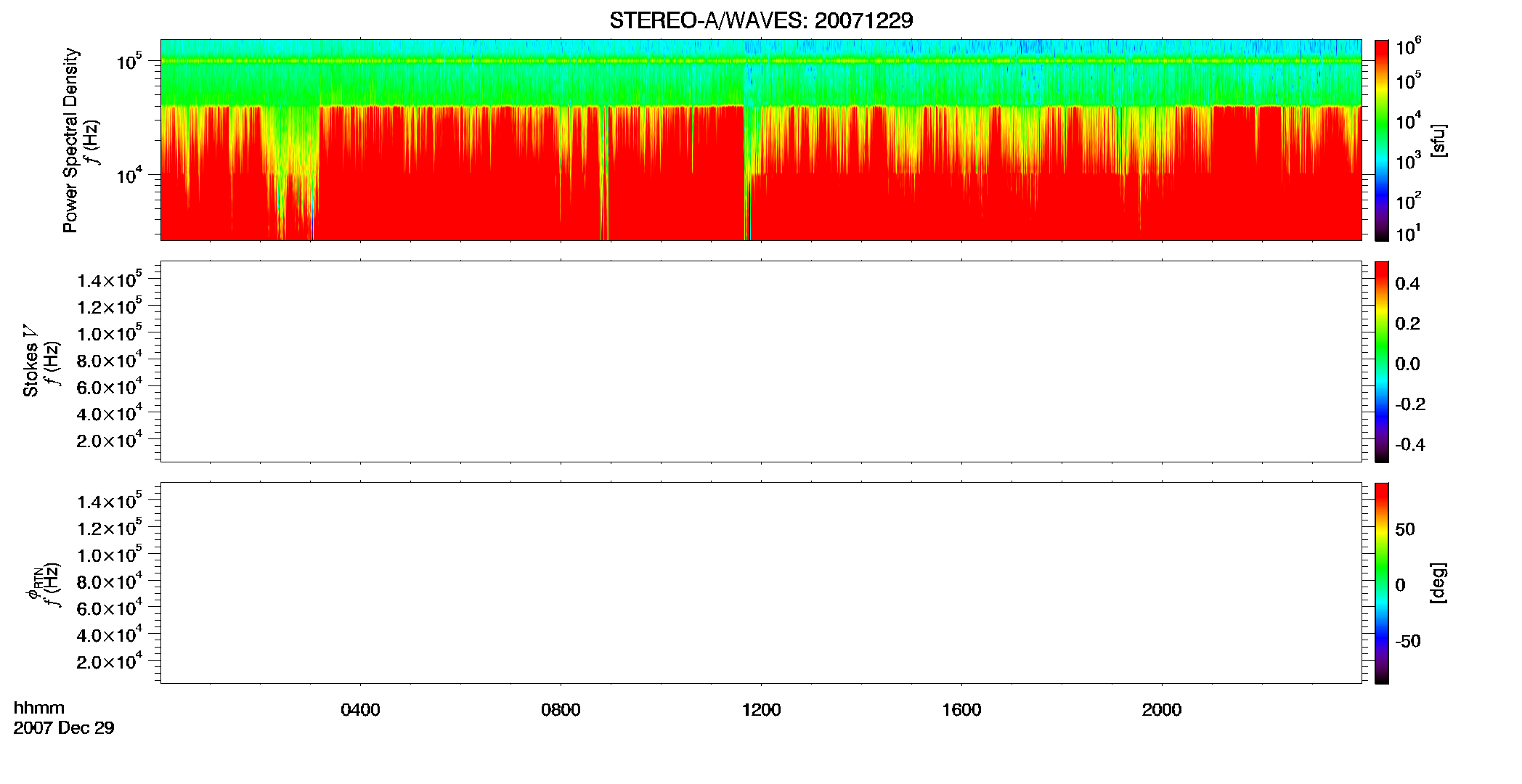
Task: Click the hhmm axis unit label
Action: 39,708
